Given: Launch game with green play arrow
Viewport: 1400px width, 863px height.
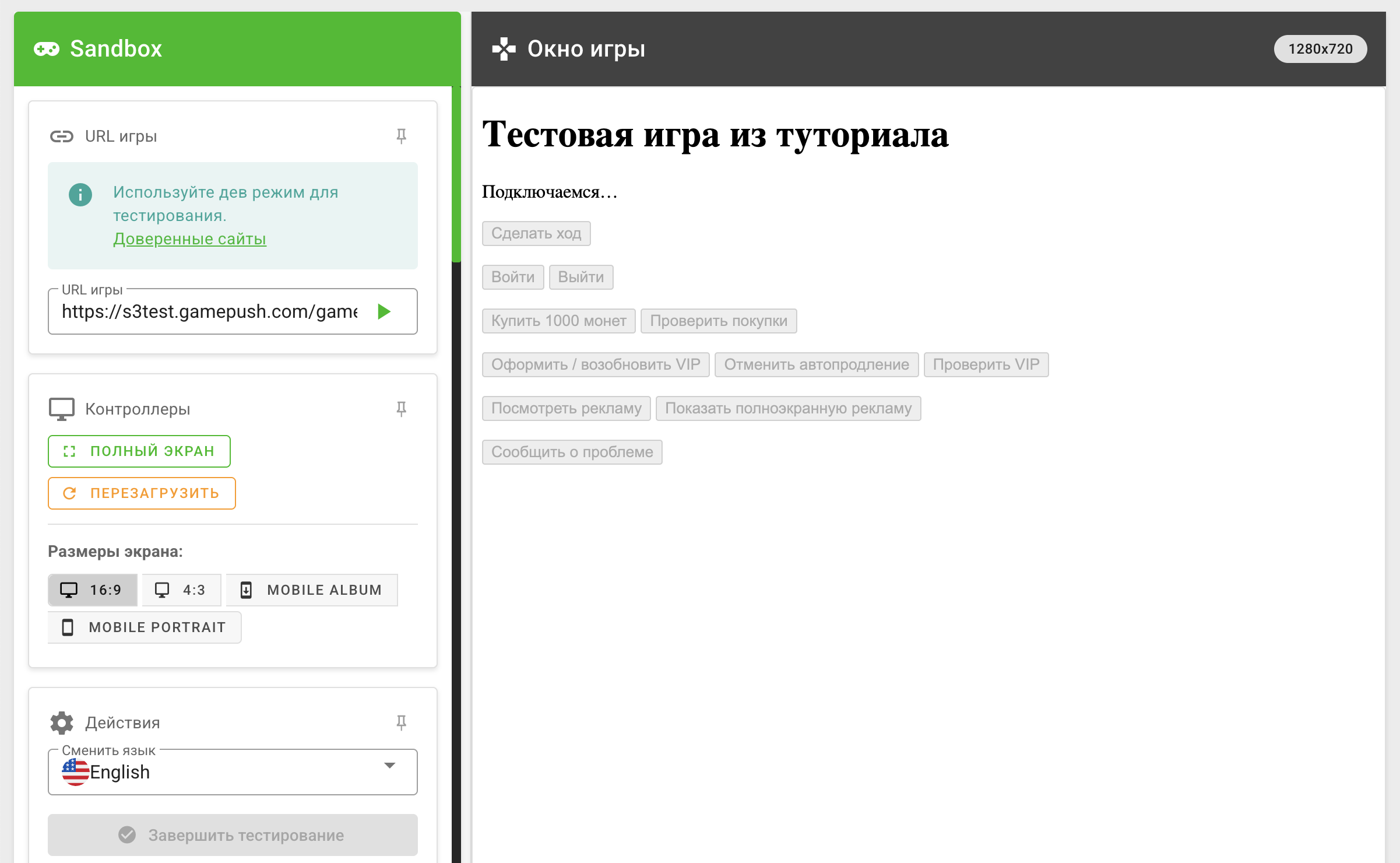Looking at the screenshot, I should [384, 311].
